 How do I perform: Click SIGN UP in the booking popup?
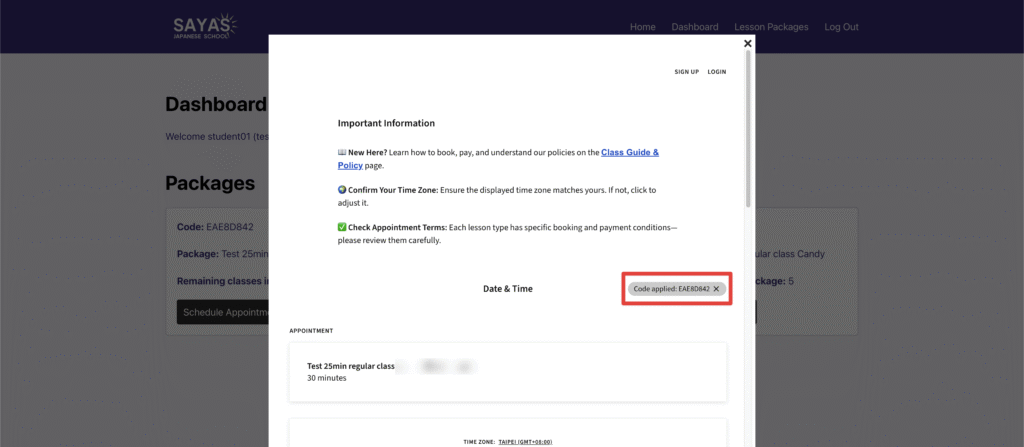point(686,72)
